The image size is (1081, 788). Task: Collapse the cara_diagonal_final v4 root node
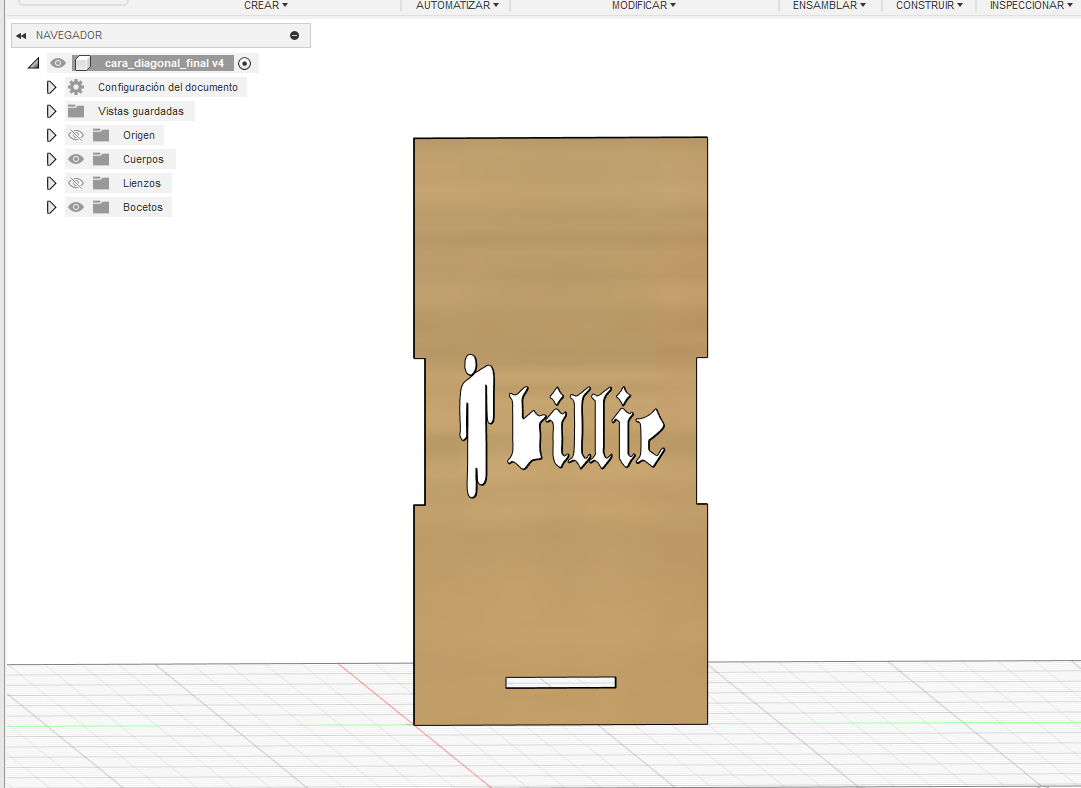pyautogui.click(x=33, y=63)
